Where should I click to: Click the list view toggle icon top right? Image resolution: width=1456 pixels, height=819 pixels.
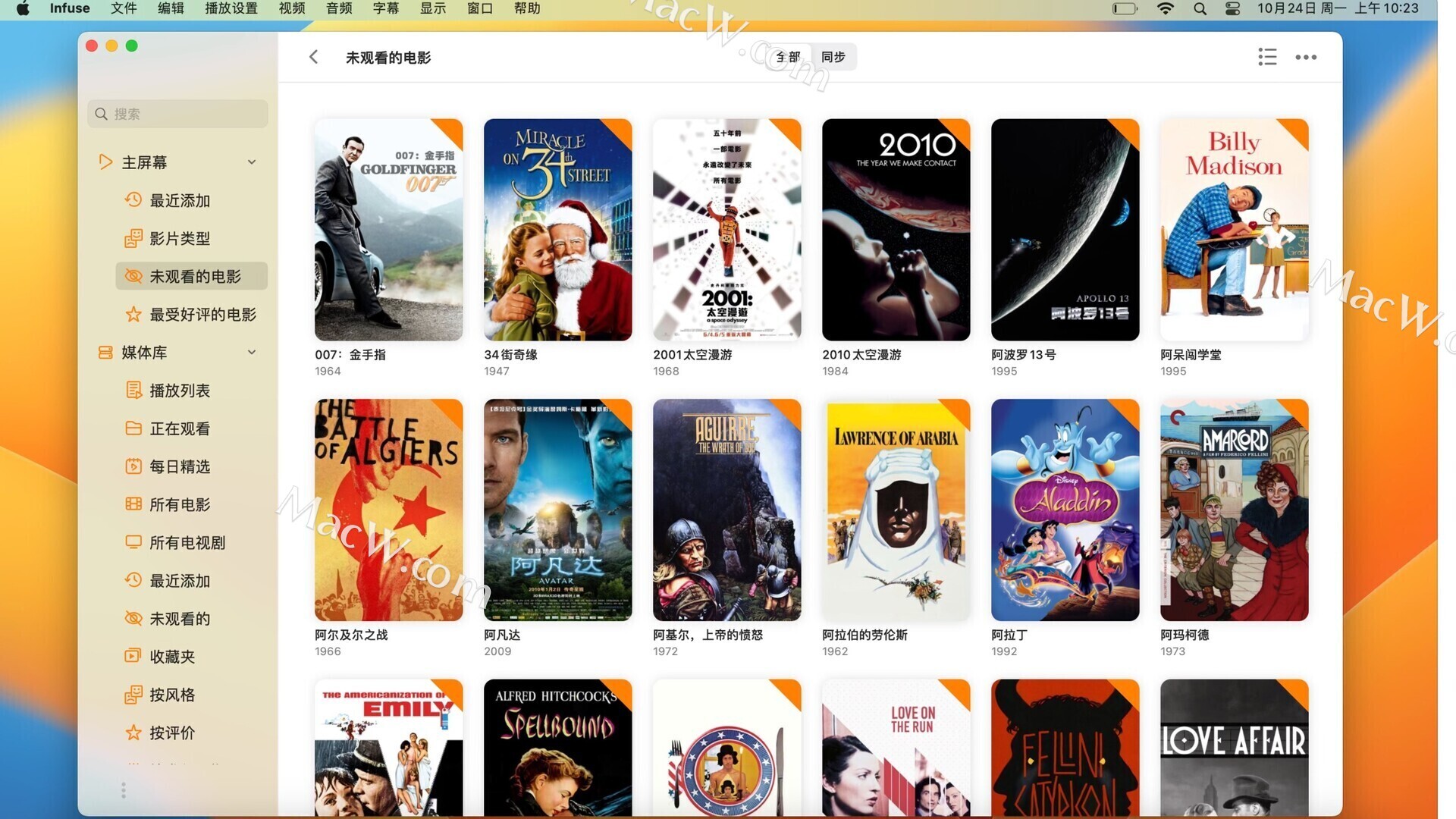tap(1267, 57)
